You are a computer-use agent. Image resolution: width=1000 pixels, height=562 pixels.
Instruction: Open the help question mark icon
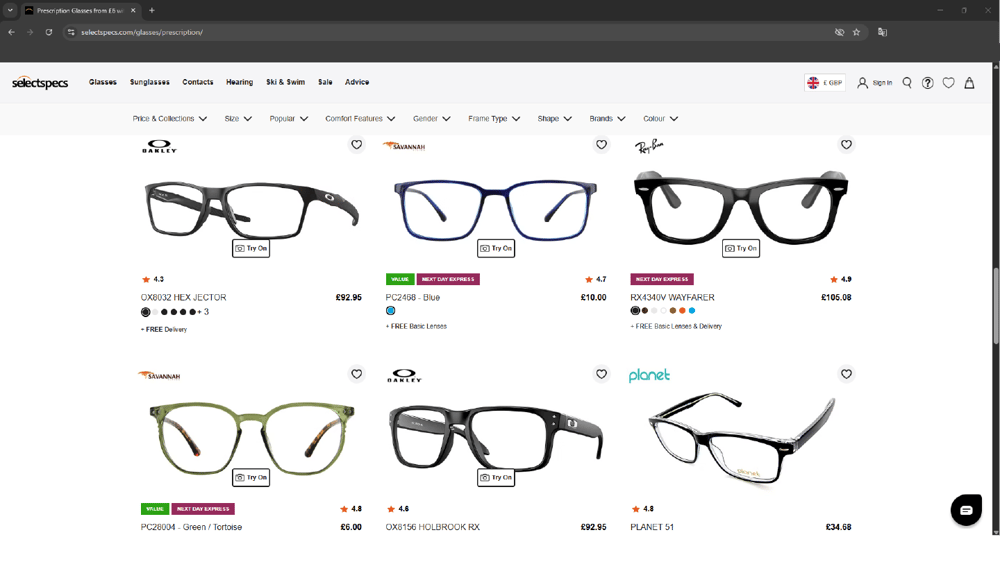tap(927, 83)
